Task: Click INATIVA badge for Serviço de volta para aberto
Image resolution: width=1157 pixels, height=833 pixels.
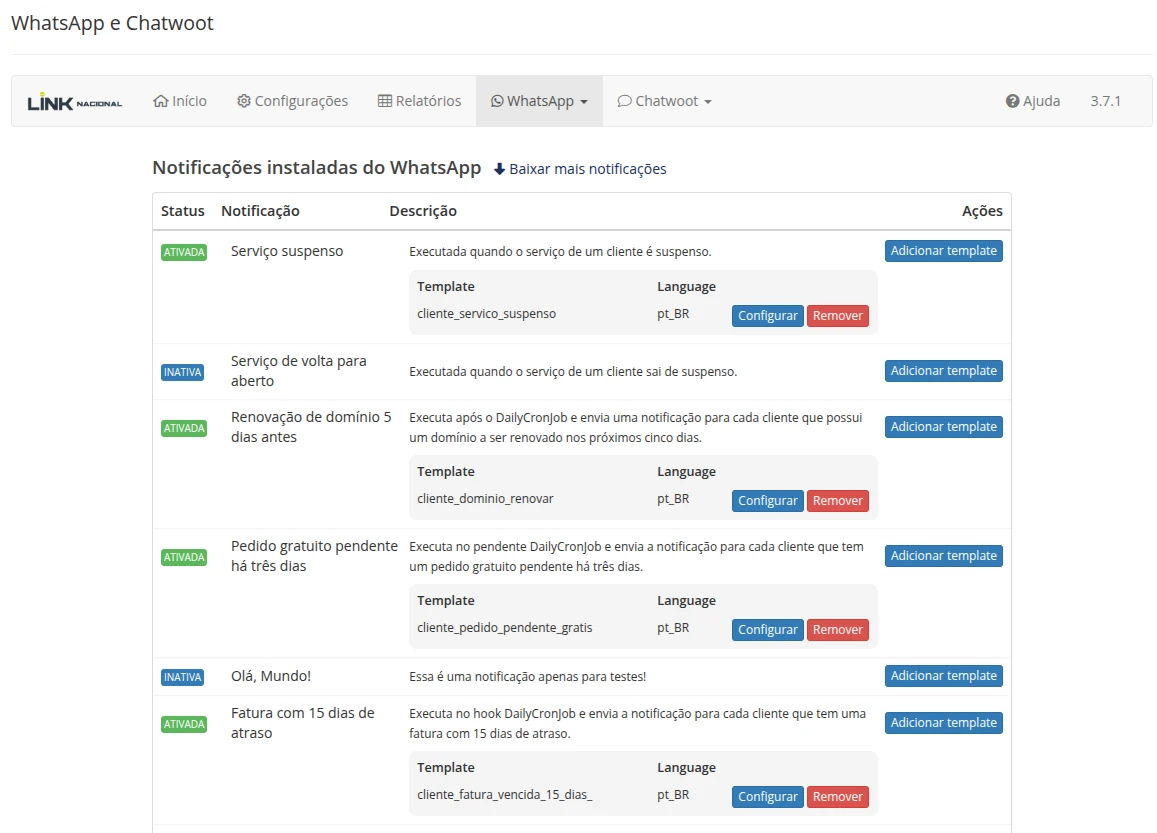Action: coord(182,373)
